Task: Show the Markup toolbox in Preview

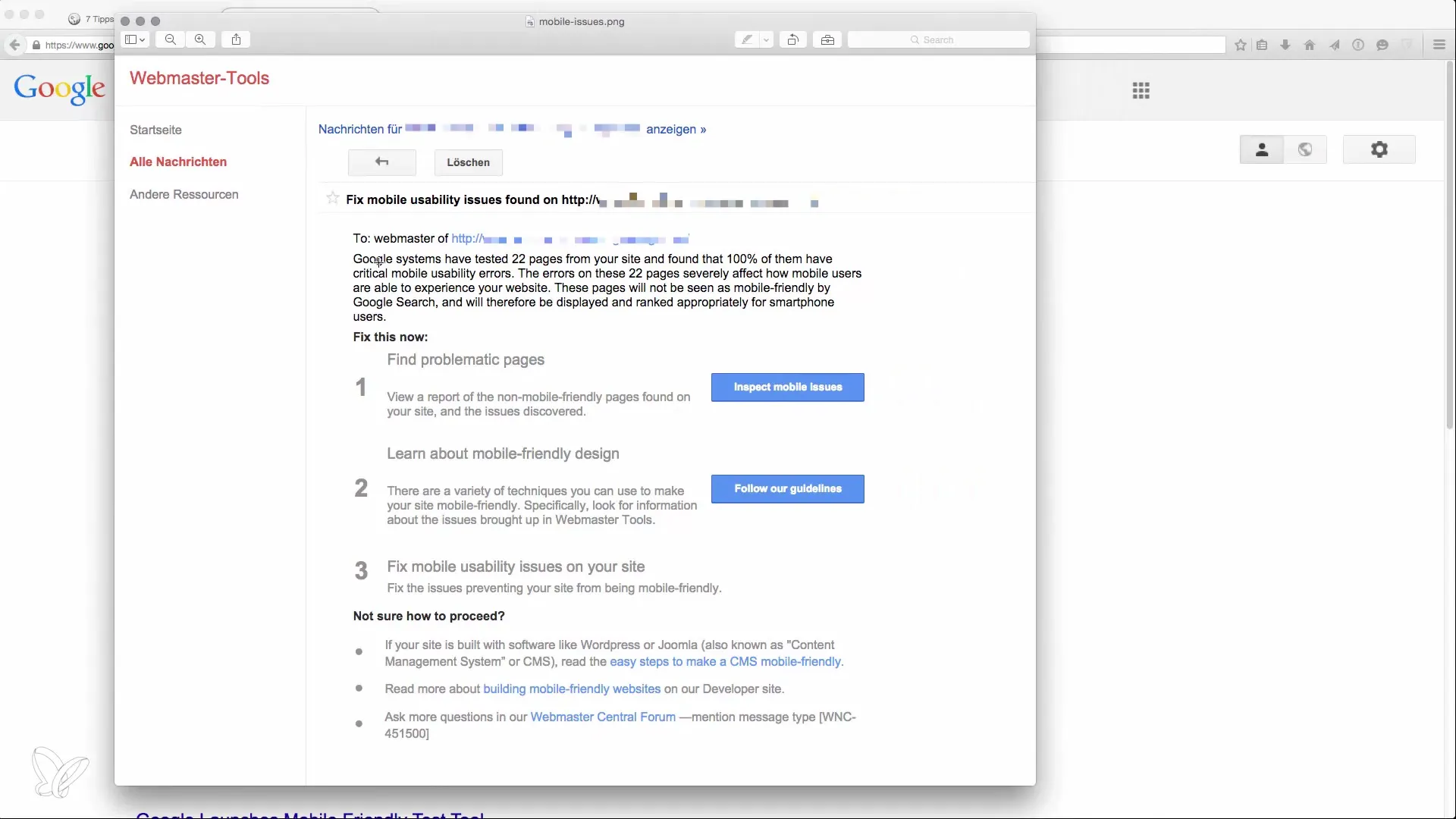Action: pyautogui.click(x=827, y=39)
